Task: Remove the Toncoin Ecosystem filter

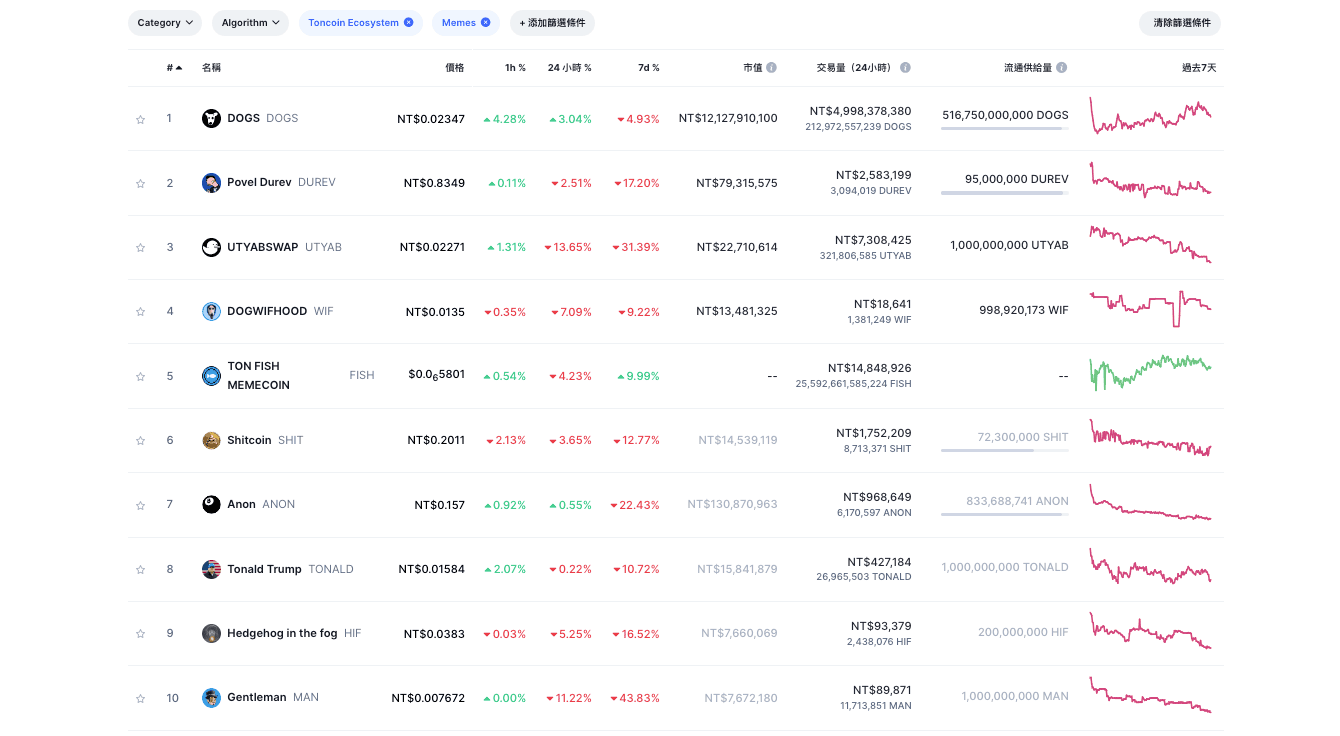Action: click(x=408, y=22)
